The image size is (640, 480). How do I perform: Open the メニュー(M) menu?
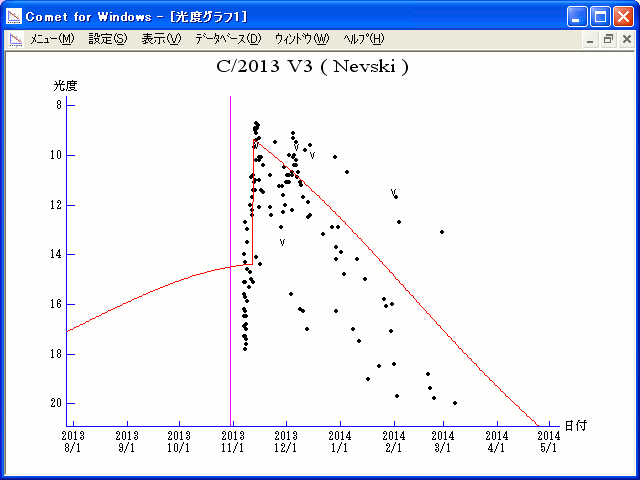[x=52, y=39]
